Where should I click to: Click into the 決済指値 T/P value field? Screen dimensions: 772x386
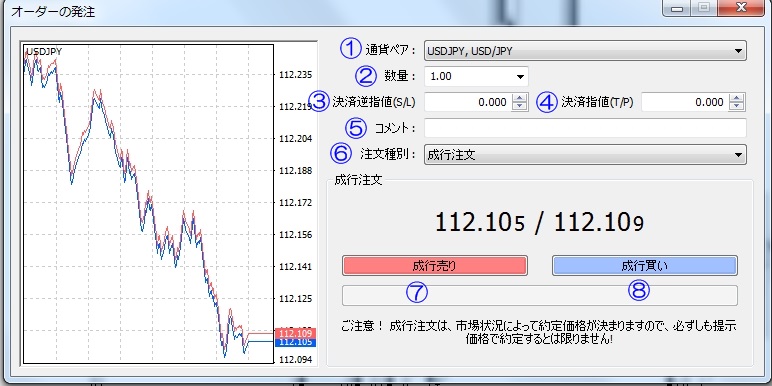pyautogui.click(x=685, y=102)
